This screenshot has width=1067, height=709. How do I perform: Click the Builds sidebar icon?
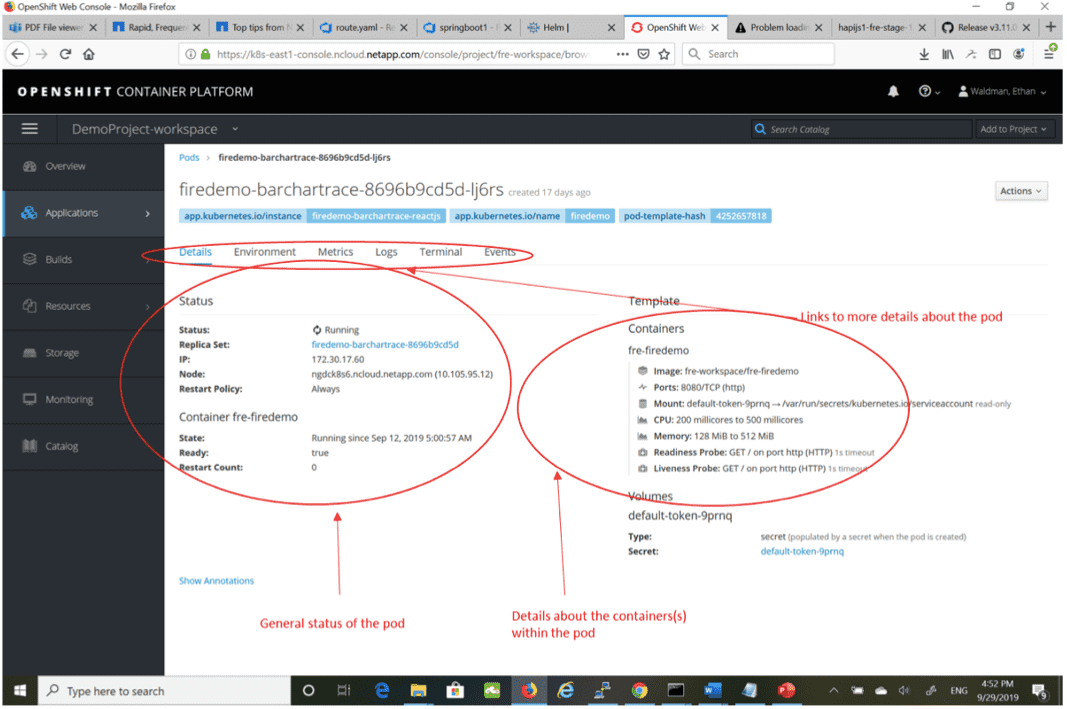[x=29, y=259]
